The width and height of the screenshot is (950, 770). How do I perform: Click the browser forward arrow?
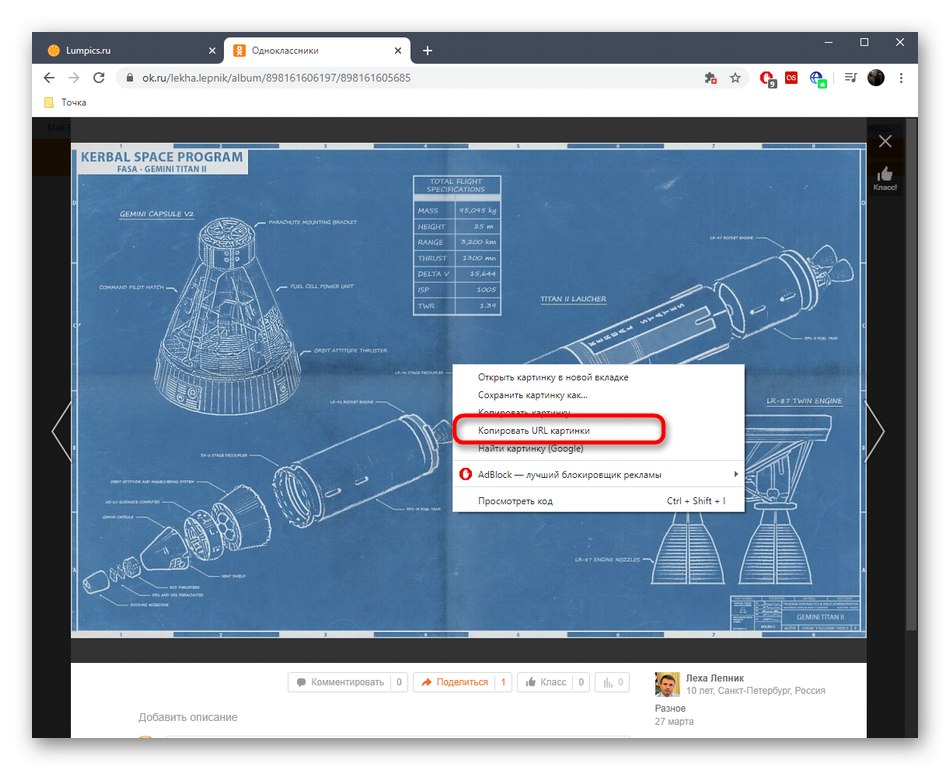tap(74, 78)
